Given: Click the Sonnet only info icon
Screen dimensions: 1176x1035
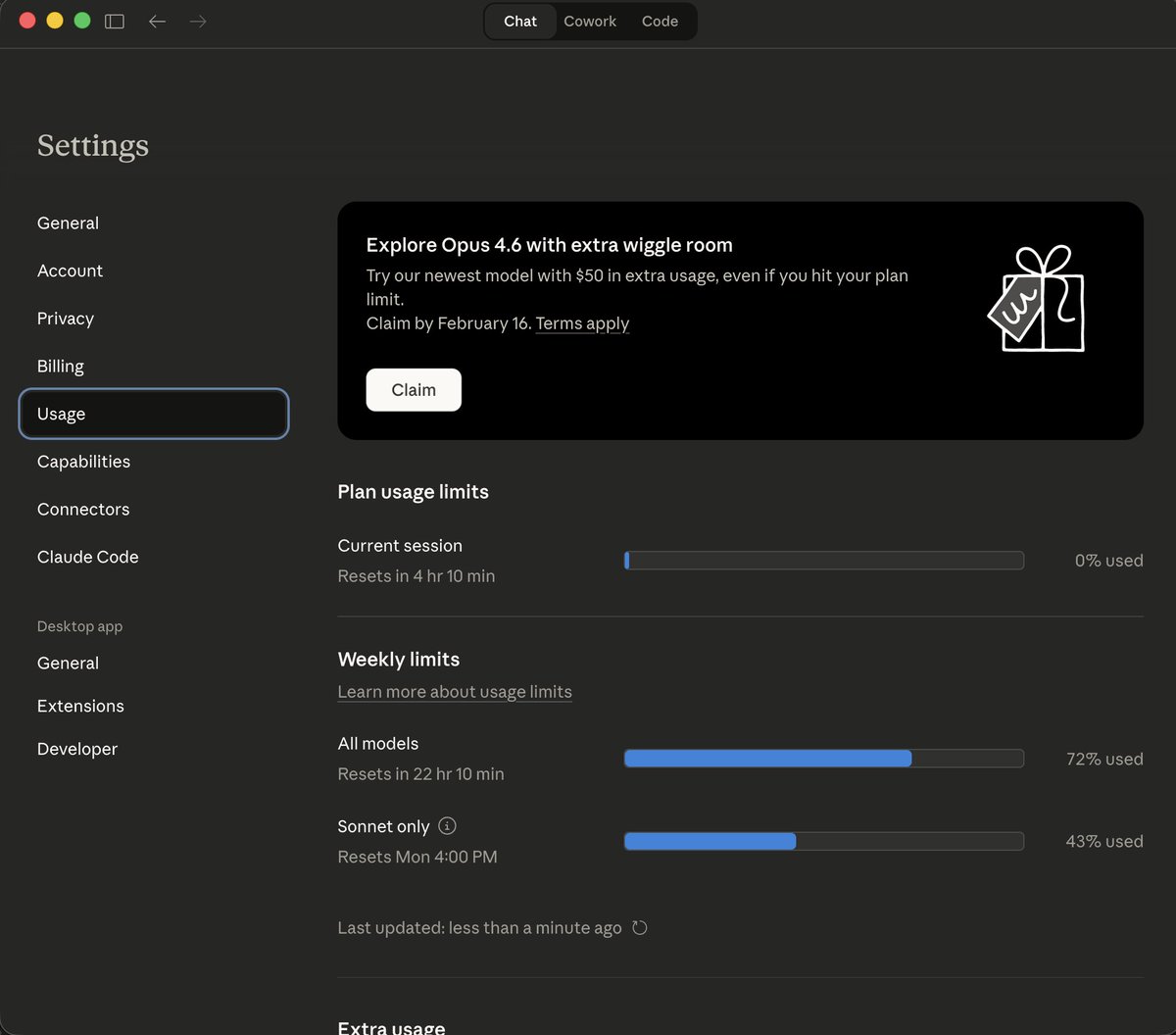Looking at the screenshot, I should (447, 825).
